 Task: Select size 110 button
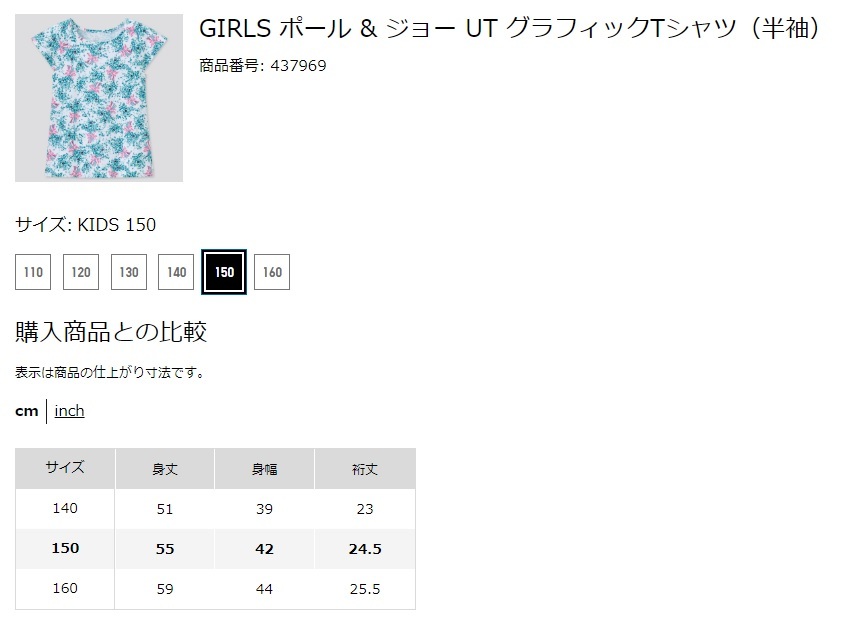click(33, 272)
